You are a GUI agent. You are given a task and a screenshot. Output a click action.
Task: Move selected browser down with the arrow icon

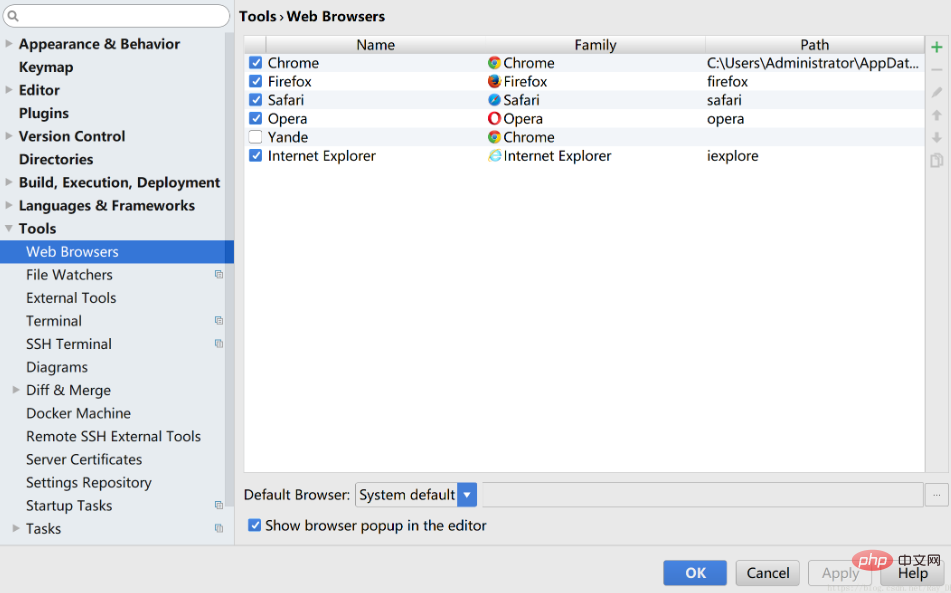936,138
